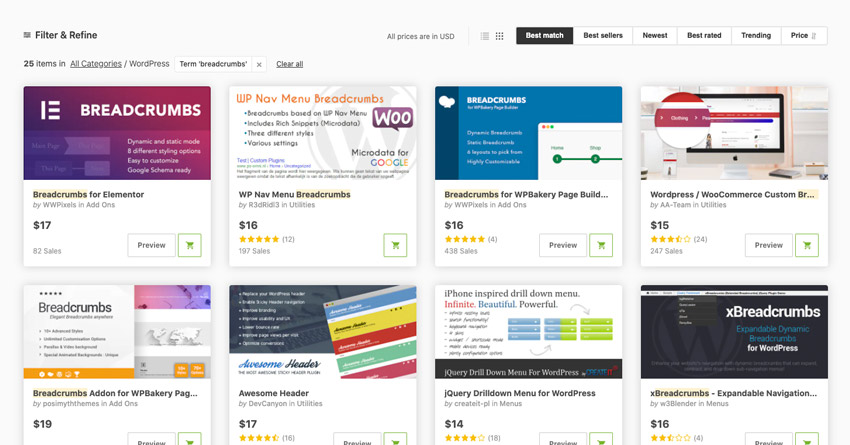Open xBreadcrumbs thumbnail
The image size is (850, 445).
point(734,332)
